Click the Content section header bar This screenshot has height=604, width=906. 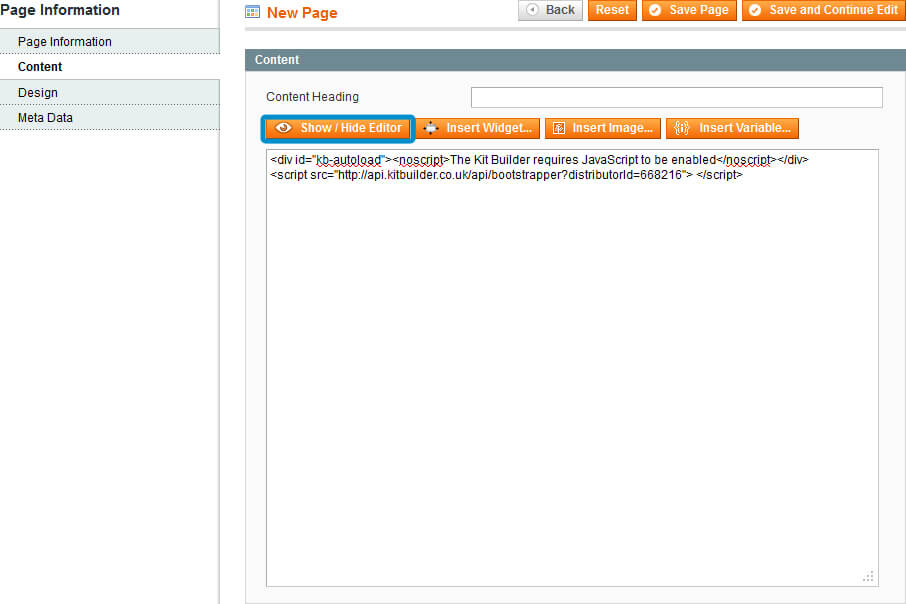[x=575, y=60]
